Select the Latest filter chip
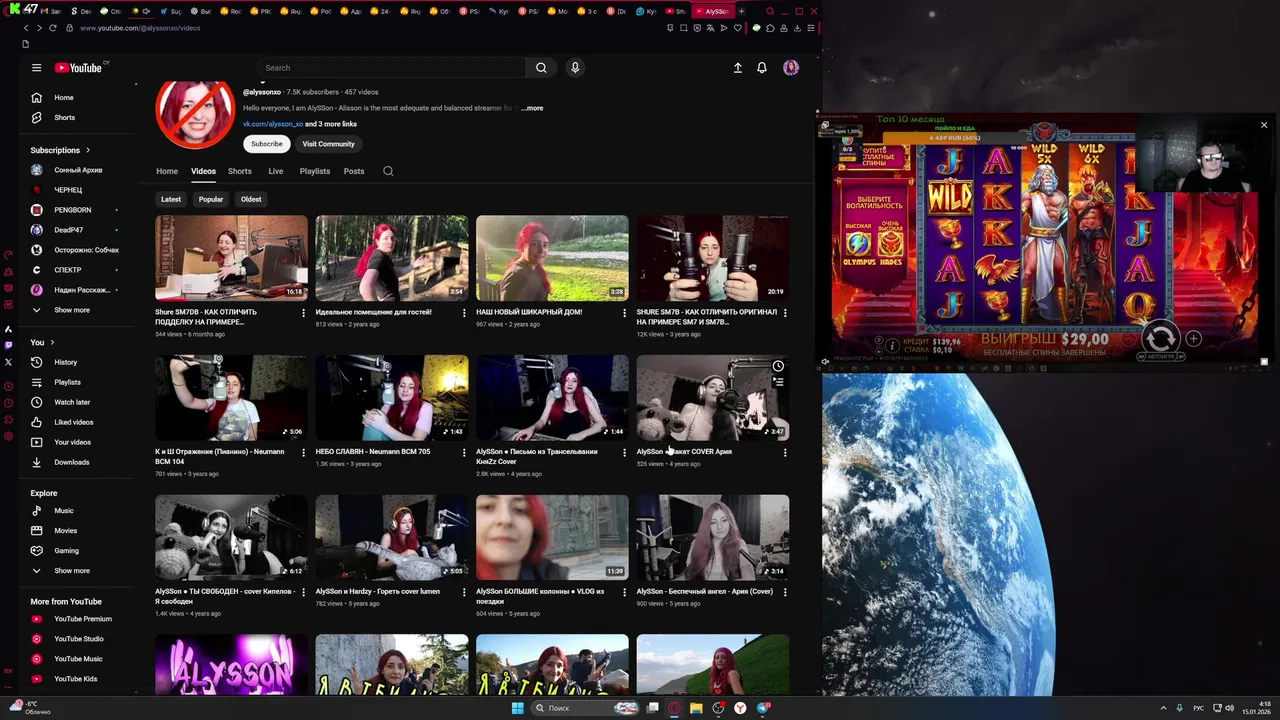Image resolution: width=1280 pixels, height=720 pixels. click(171, 199)
